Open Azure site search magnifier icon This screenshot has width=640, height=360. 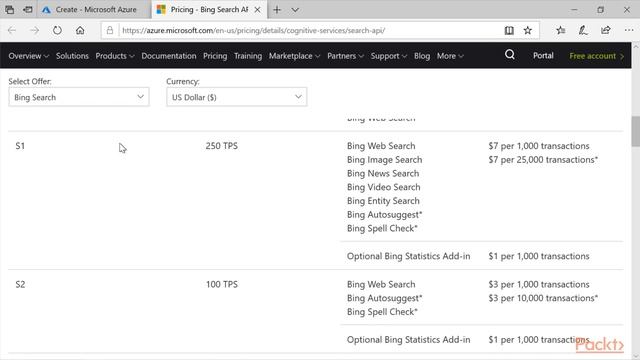coord(509,55)
